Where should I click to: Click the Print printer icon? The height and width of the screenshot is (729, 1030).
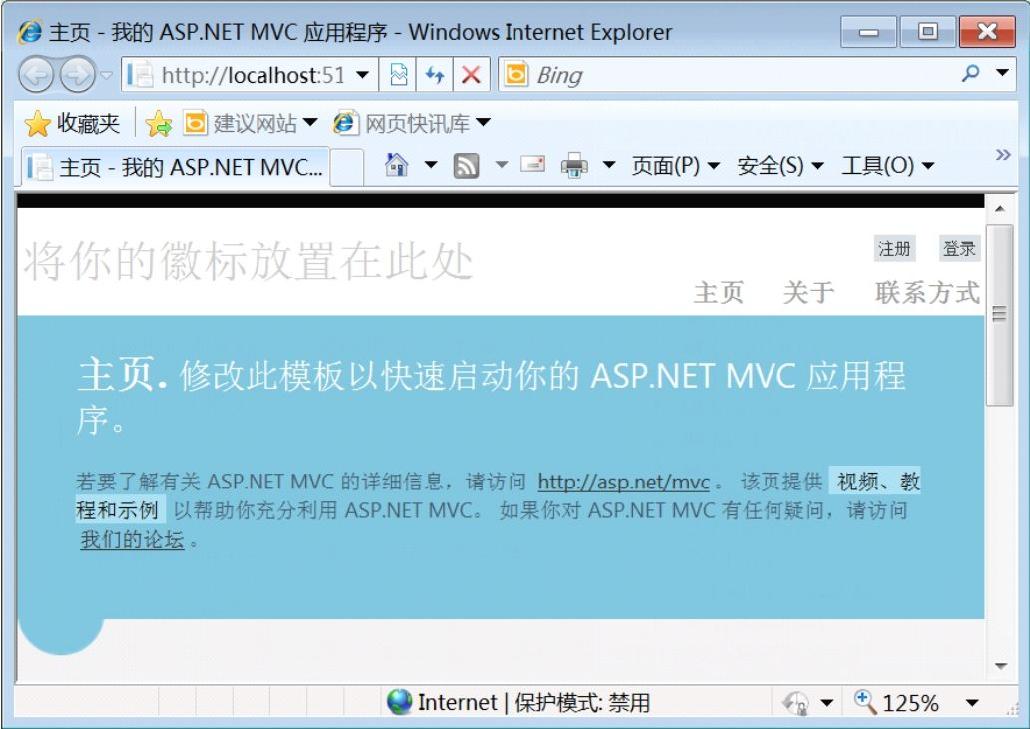574,165
